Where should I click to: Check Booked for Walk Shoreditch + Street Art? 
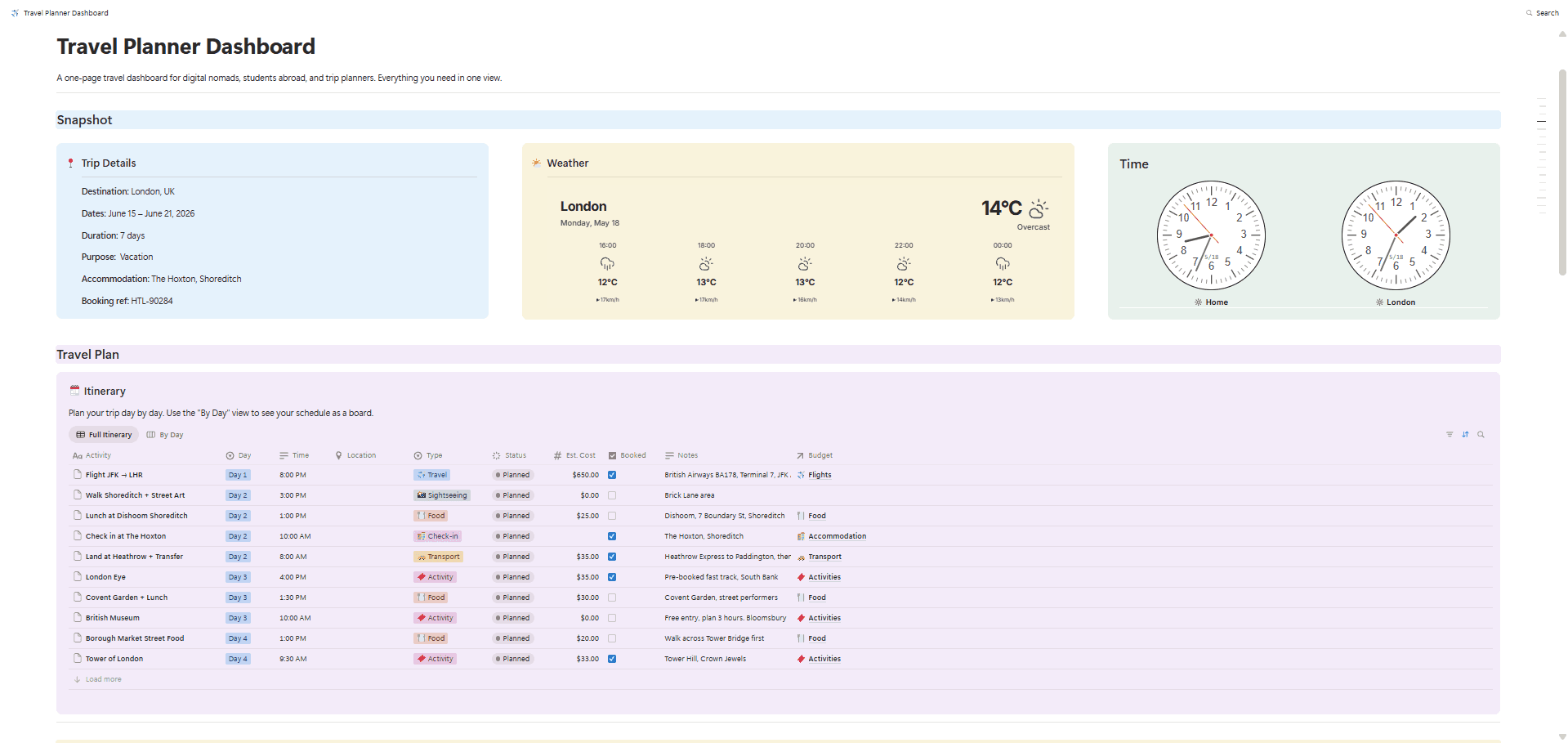(x=612, y=495)
